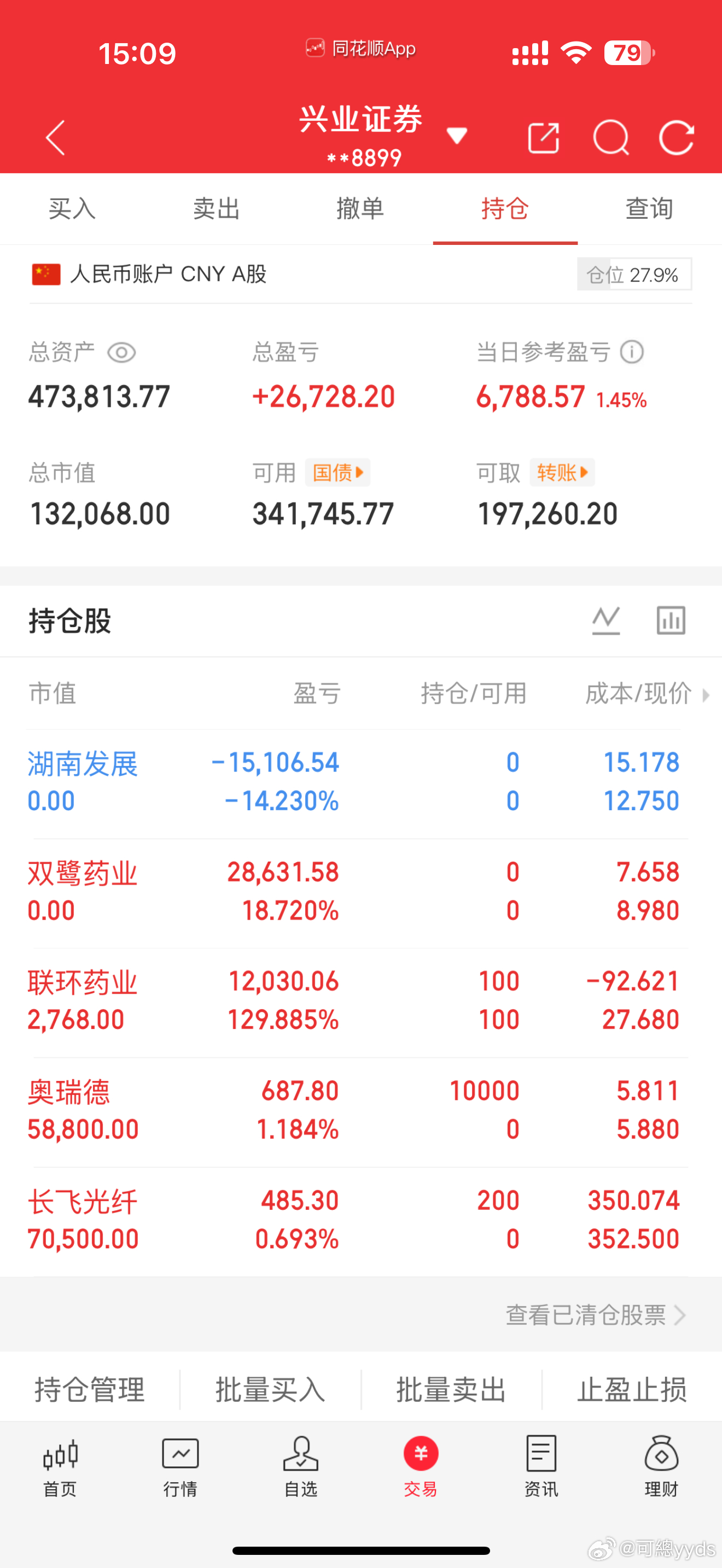Tap the search magnifier icon

pyautogui.click(x=610, y=138)
